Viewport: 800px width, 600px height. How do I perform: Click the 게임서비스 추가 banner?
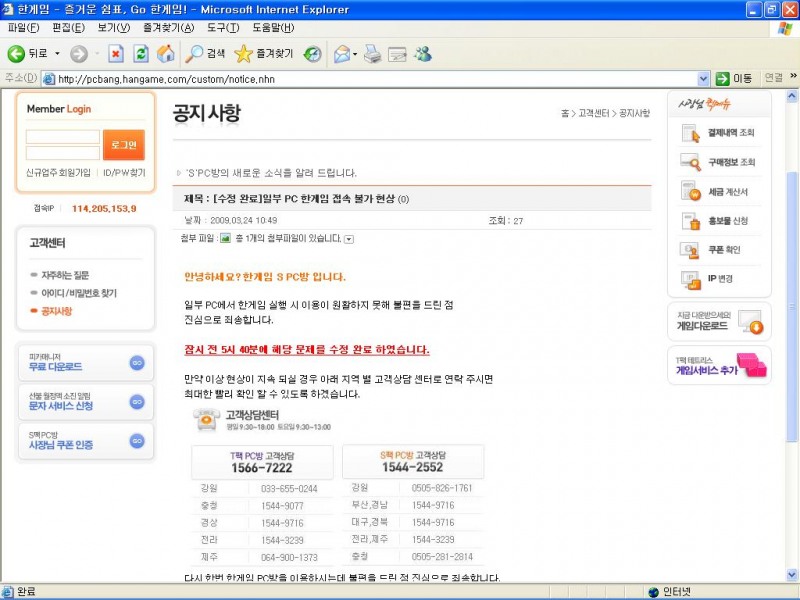click(x=719, y=366)
